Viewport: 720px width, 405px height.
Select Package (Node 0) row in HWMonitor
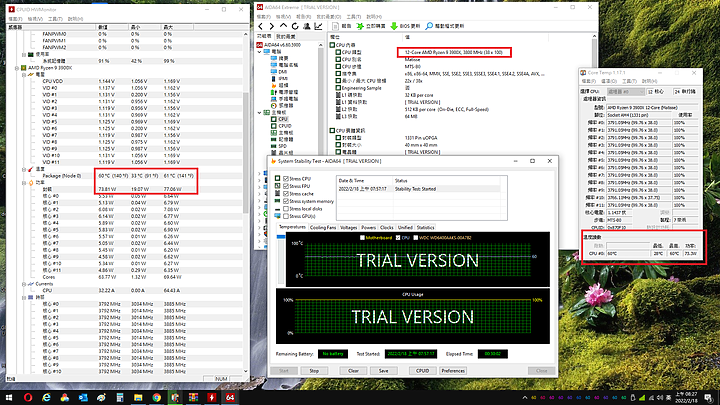click(124, 176)
